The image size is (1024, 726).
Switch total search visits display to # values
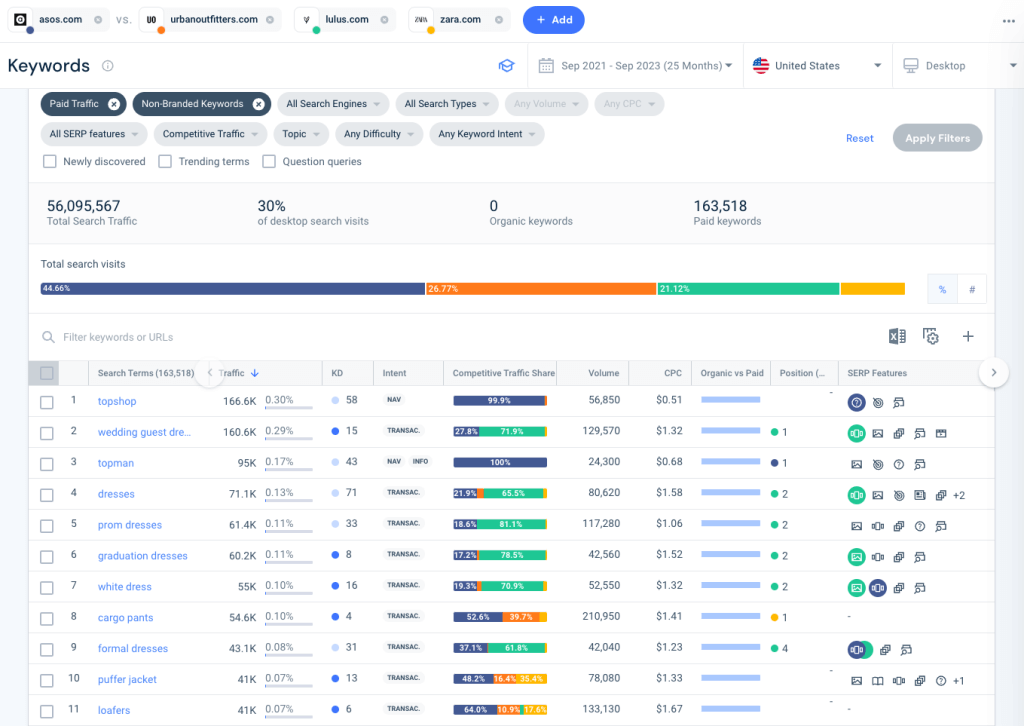(x=971, y=288)
